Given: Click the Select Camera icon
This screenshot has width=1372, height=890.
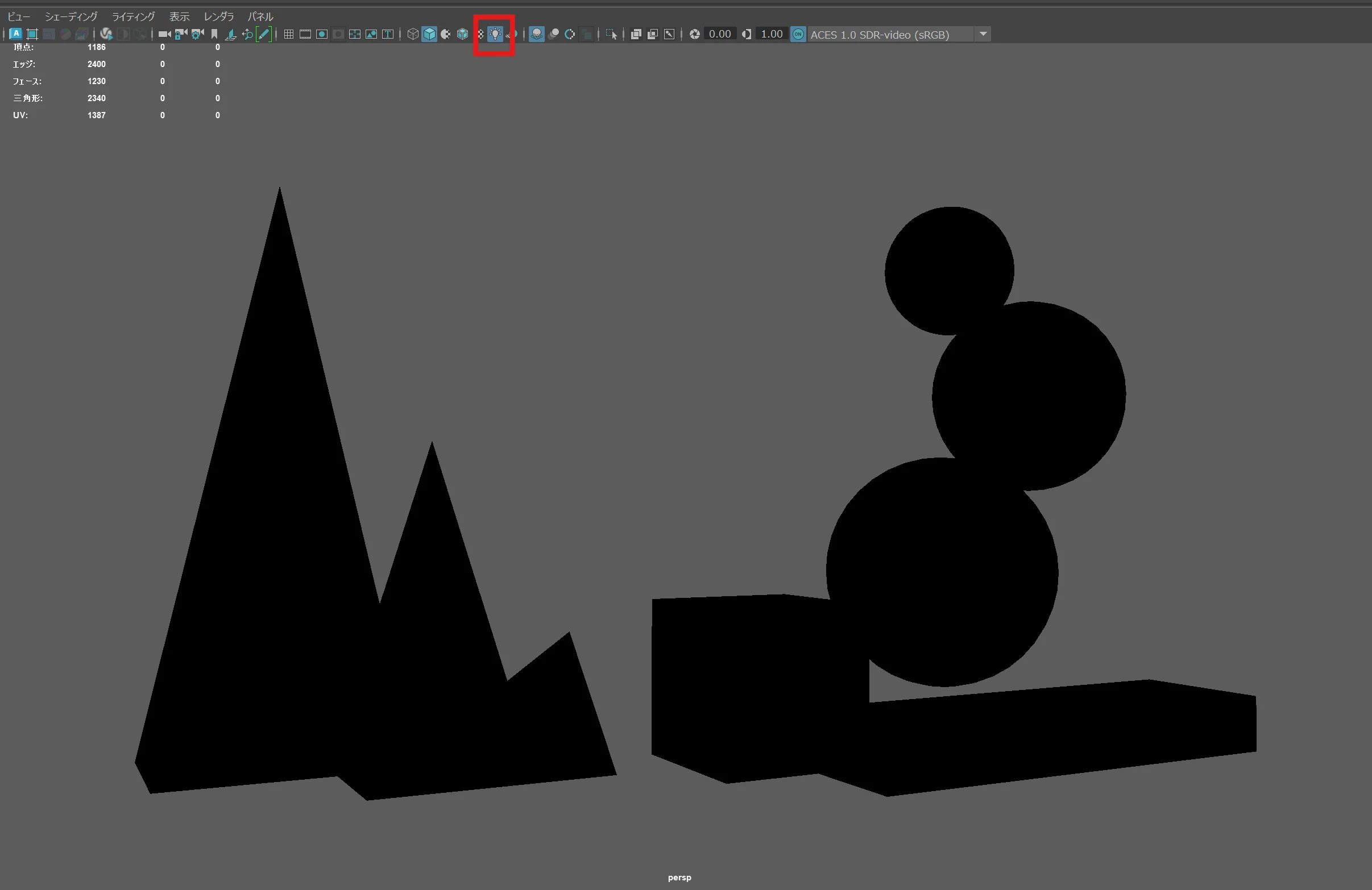Looking at the screenshot, I should pos(164,34).
